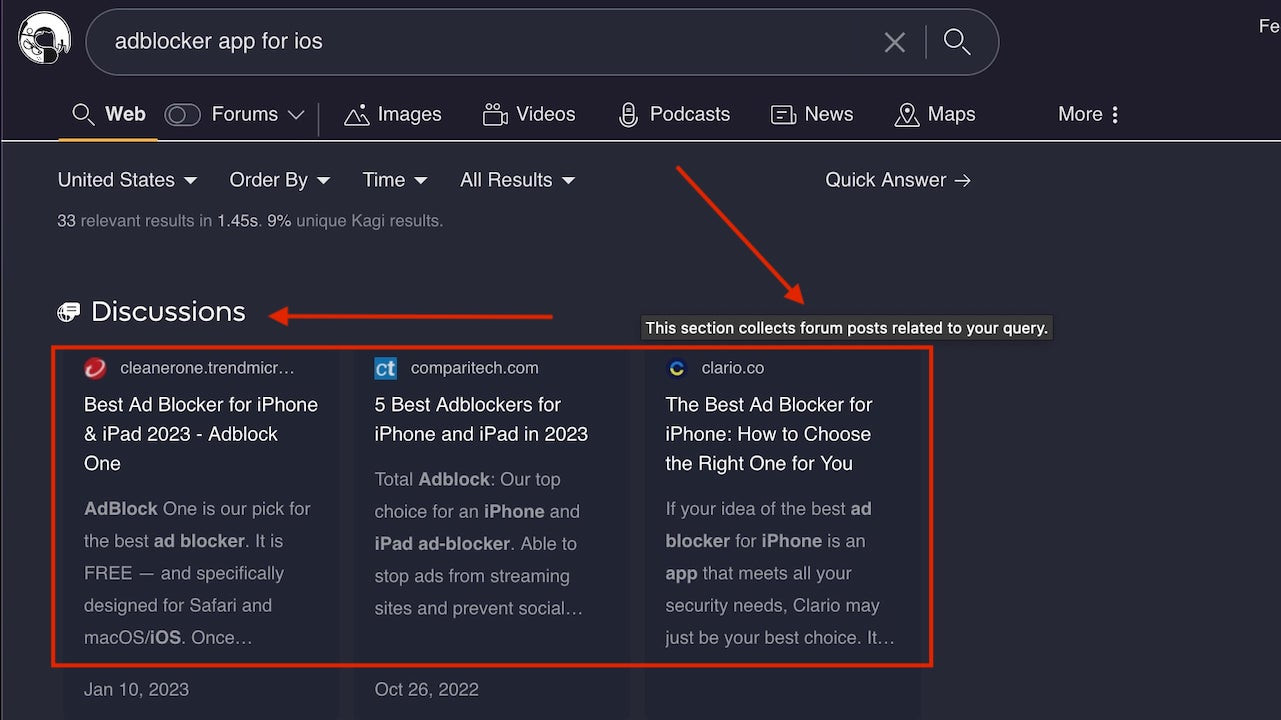Click the Kagi mascot logo
The image size is (1281, 720).
(x=44, y=39)
